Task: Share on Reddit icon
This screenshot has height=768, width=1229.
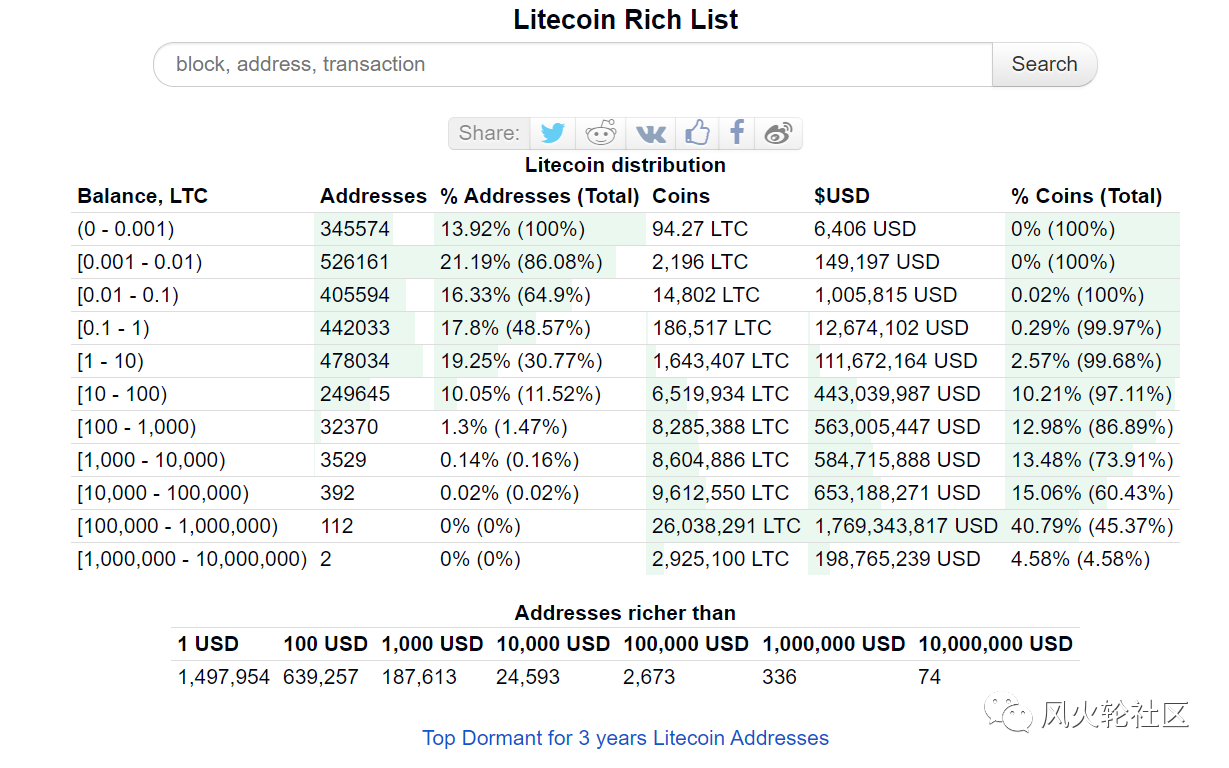Action: [601, 133]
